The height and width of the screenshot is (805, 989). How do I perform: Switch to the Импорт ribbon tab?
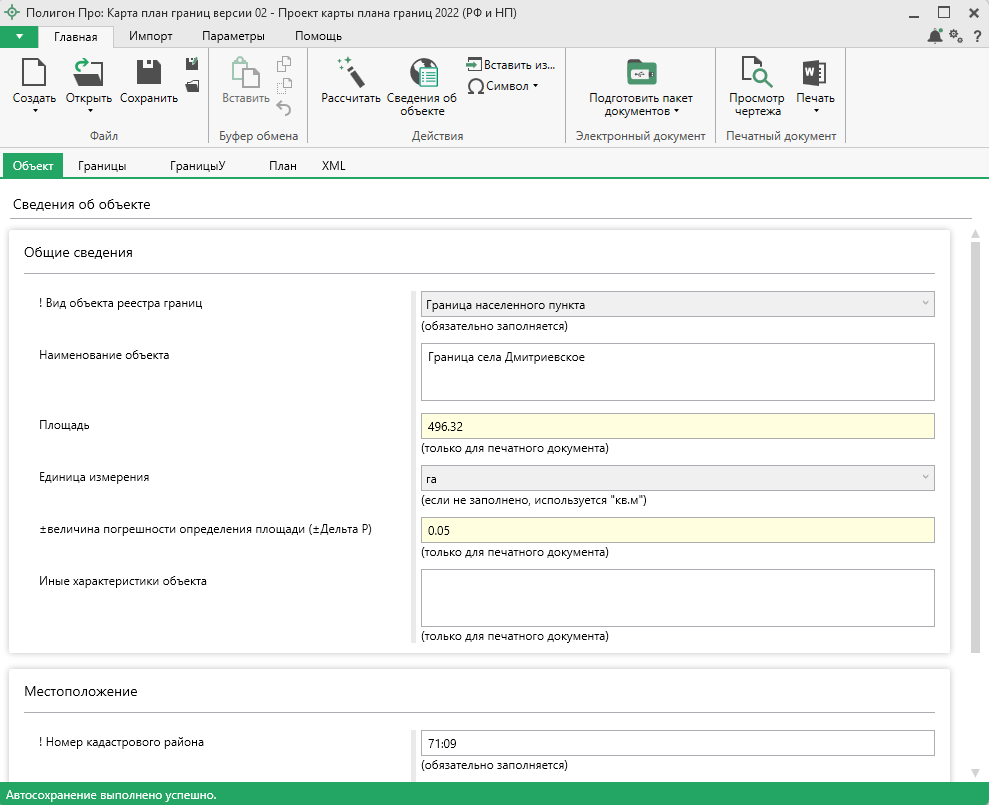click(x=151, y=36)
